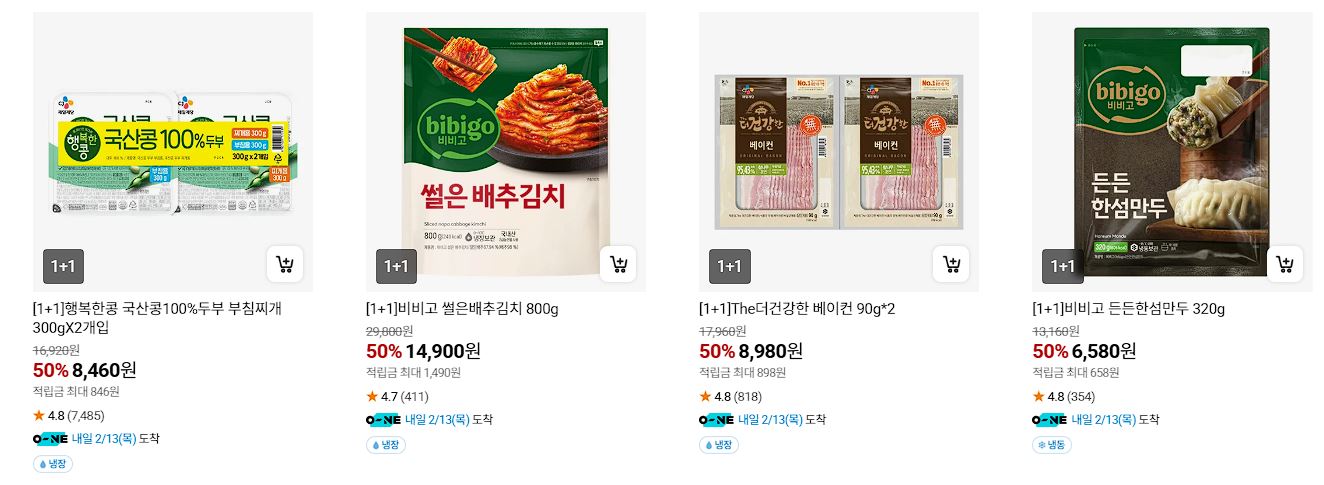Open the bibigo kimchi product image
Viewport: 1324px width, 485px height.
pyautogui.click(x=506, y=152)
